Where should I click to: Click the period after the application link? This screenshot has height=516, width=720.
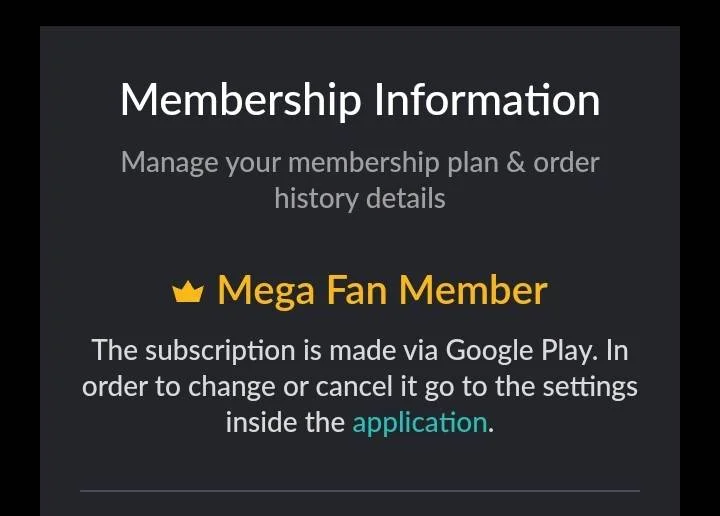(x=491, y=431)
